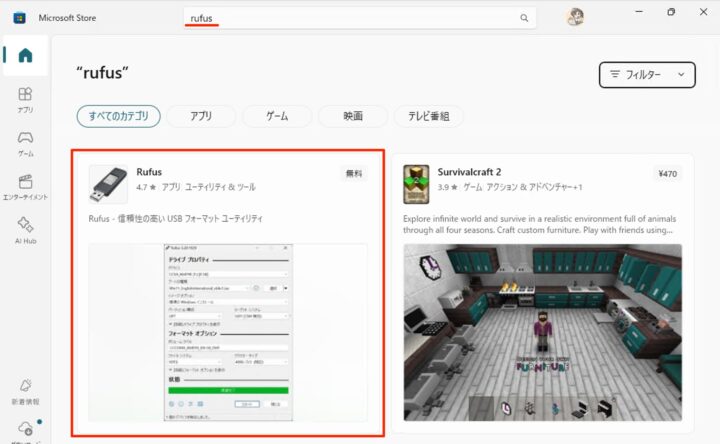Click the Survivalcraft 2 app icon
This screenshot has height=444, width=720.
(x=416, y=184)
